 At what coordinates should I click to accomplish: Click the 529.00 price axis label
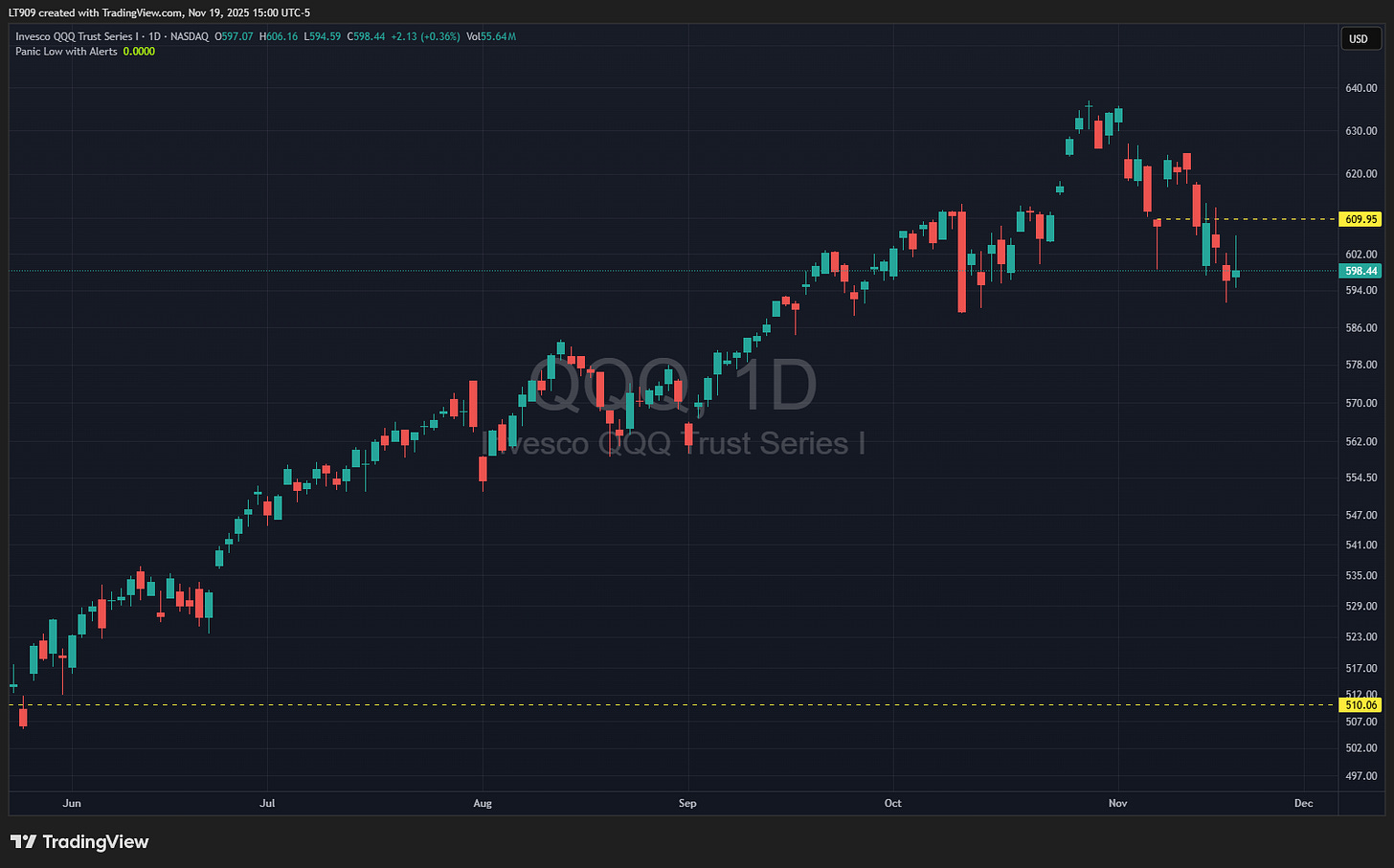coord(1361,607)
